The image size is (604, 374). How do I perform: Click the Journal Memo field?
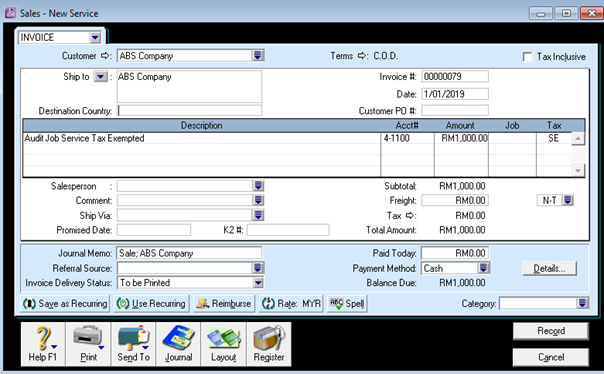click(189, 253)
